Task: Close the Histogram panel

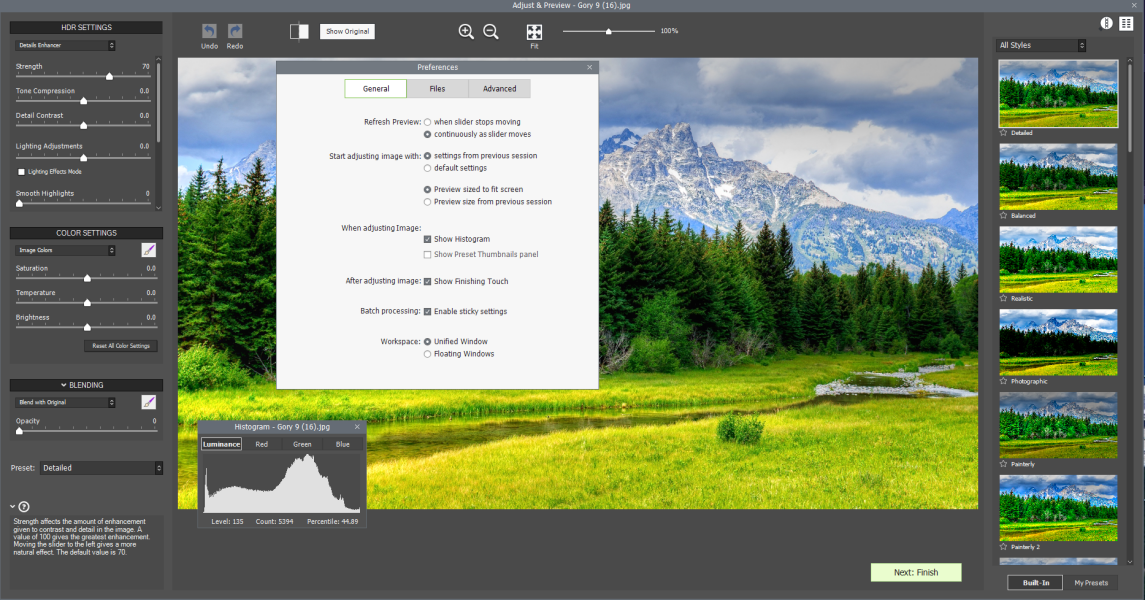Action: coord(357,427)
